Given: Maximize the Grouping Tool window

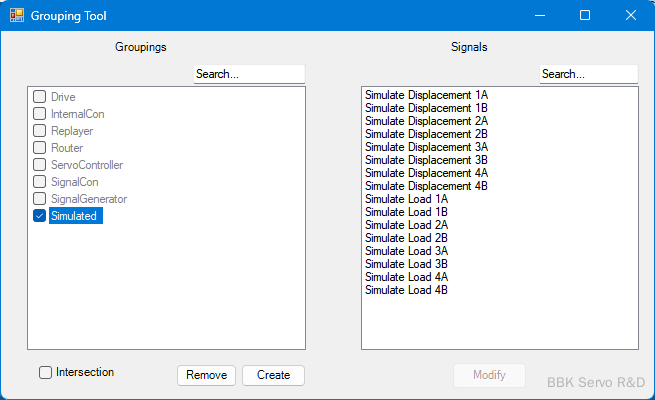Looking at the screenshot, I should [x=585, y=15].
